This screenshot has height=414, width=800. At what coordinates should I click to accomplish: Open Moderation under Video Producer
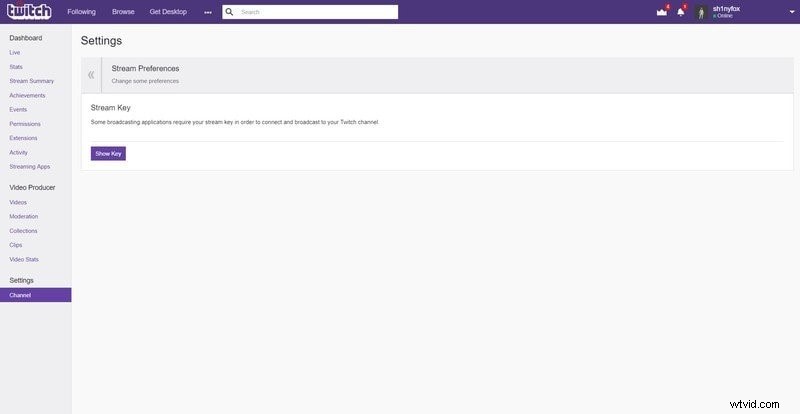pyautogui.click(x=23, y=216)
